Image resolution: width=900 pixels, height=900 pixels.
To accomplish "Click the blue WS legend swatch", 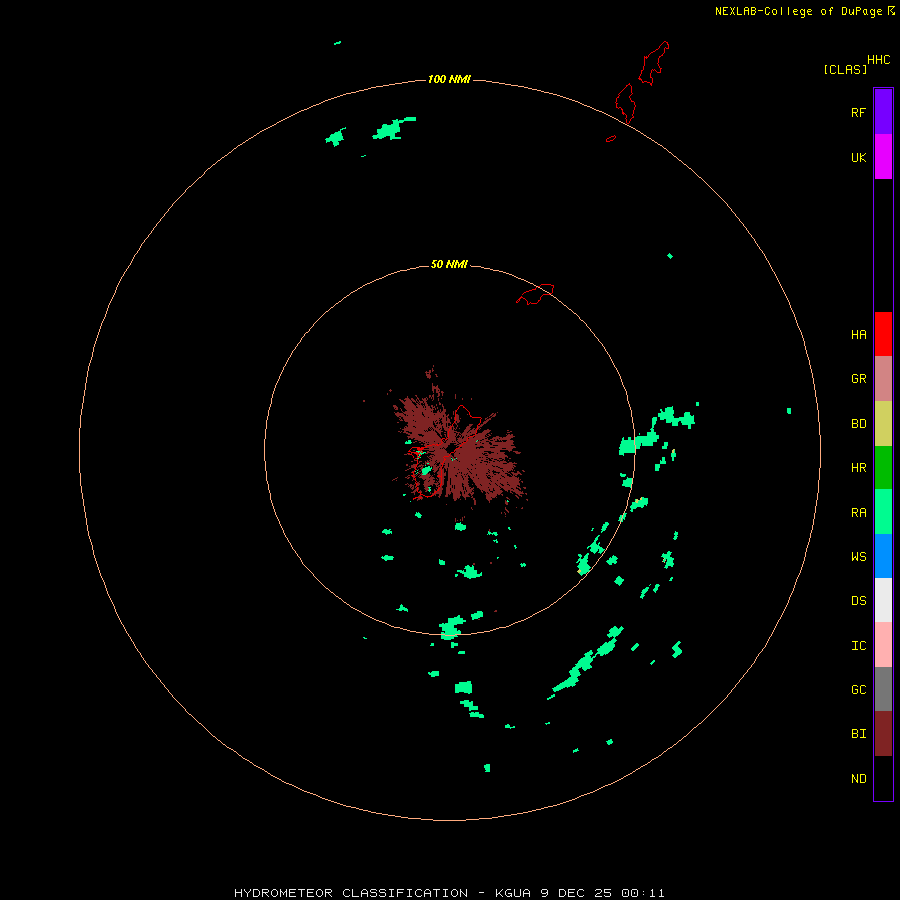I will 883,556.
